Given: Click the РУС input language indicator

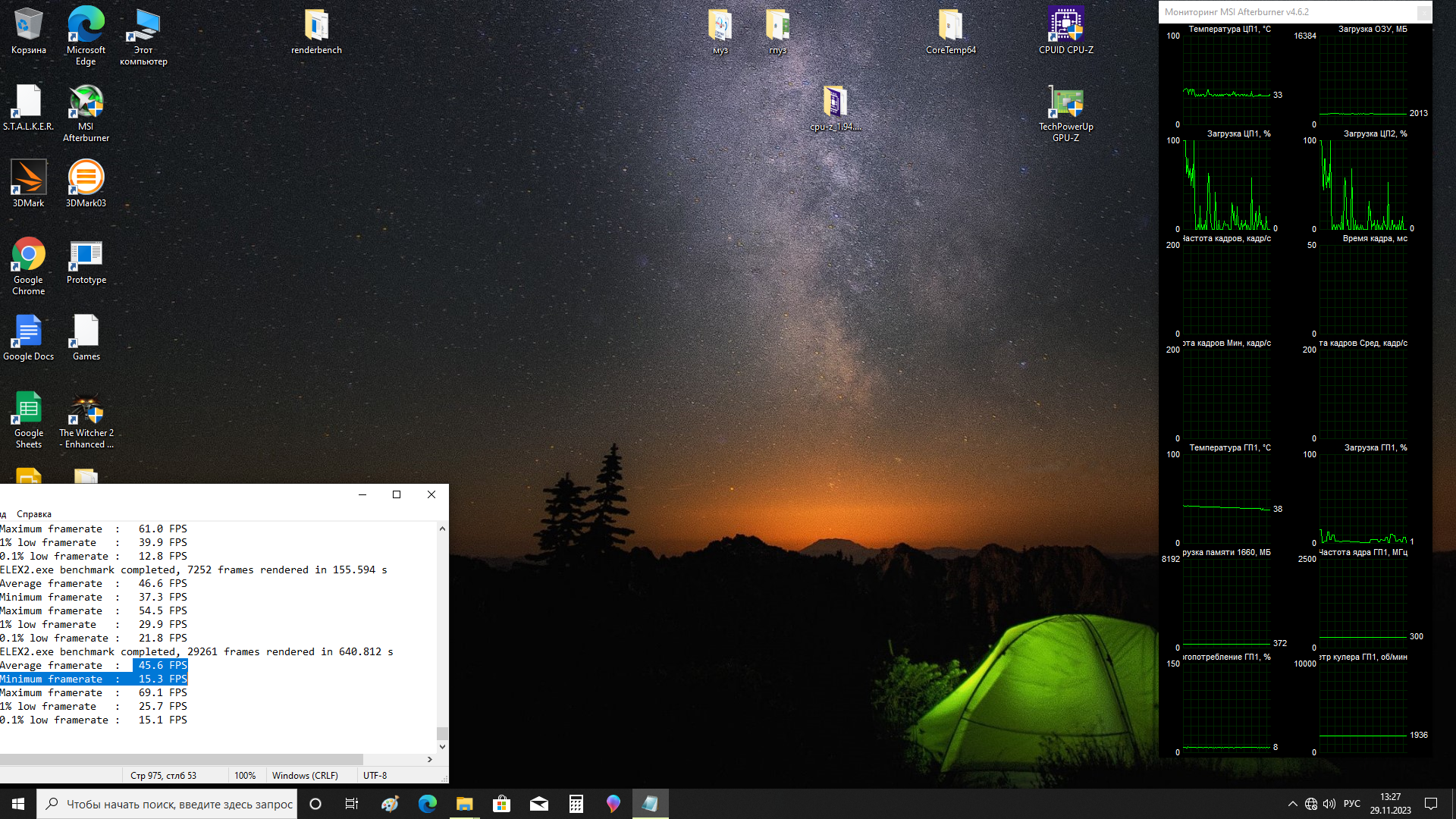Looking at the screenshot, I should tap(1351, 804).
